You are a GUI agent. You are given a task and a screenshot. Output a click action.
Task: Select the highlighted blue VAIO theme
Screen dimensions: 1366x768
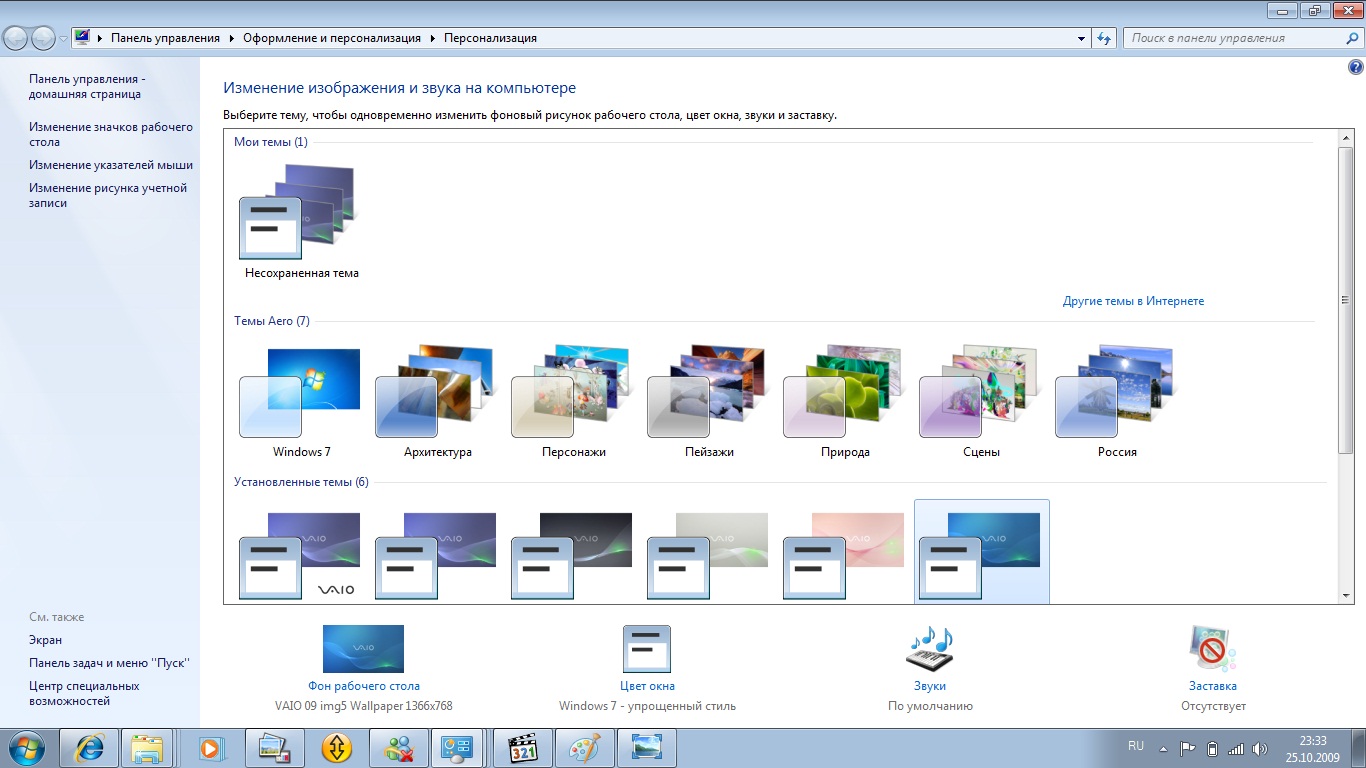coord(981,553)
